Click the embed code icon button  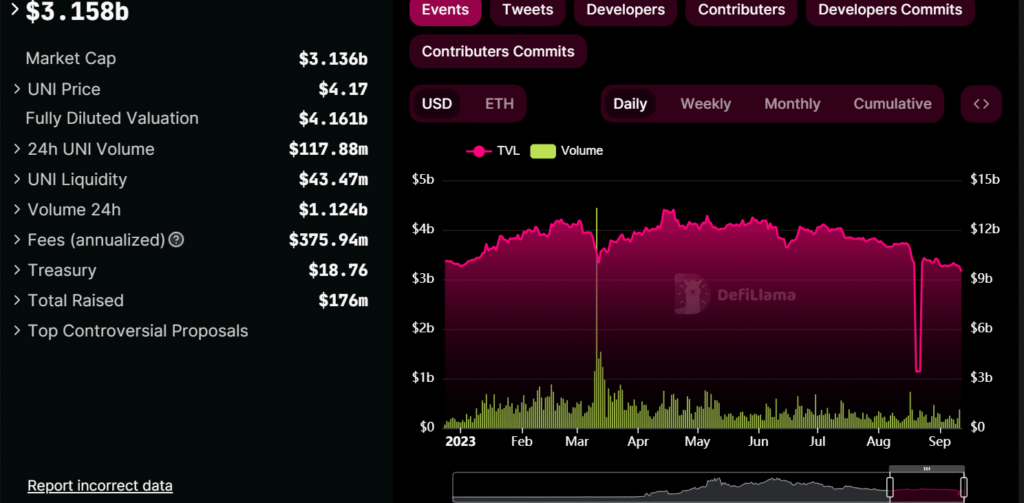point(981,104)
